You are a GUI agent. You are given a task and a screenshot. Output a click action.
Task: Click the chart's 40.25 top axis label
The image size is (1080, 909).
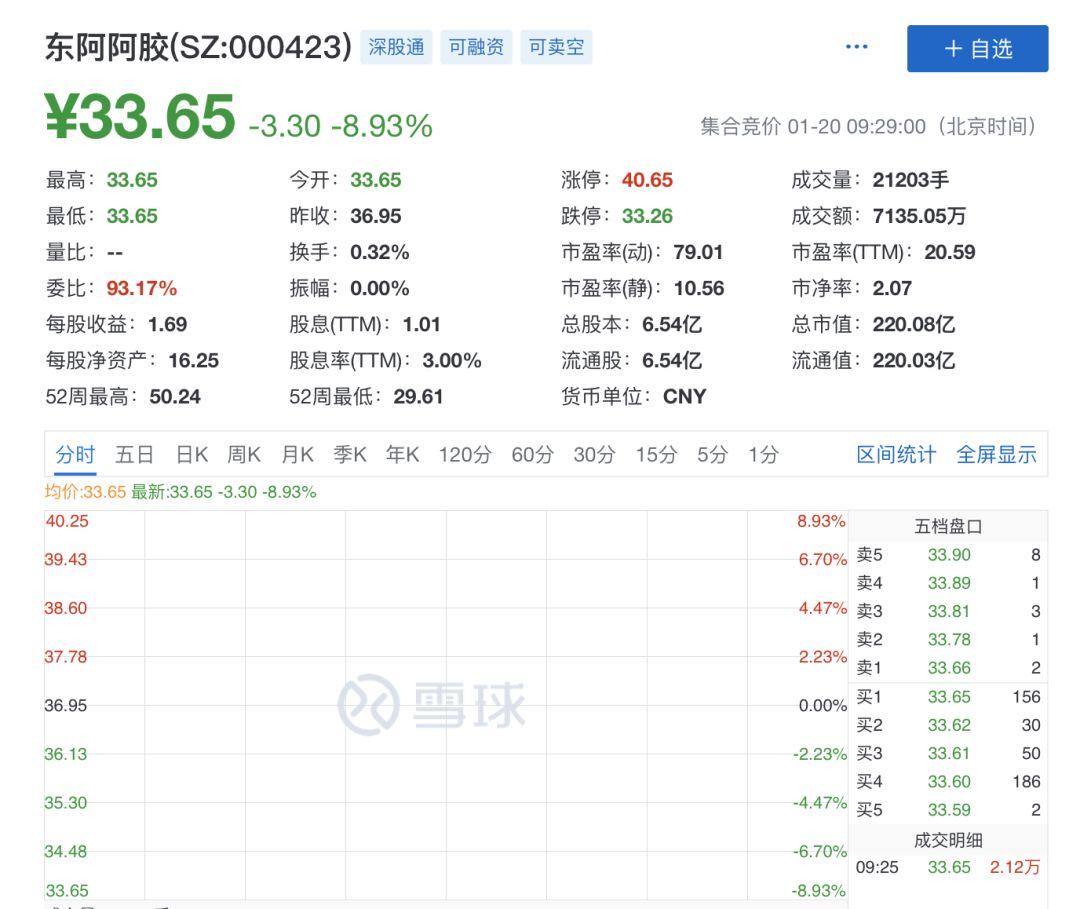[x=67, y=521]
